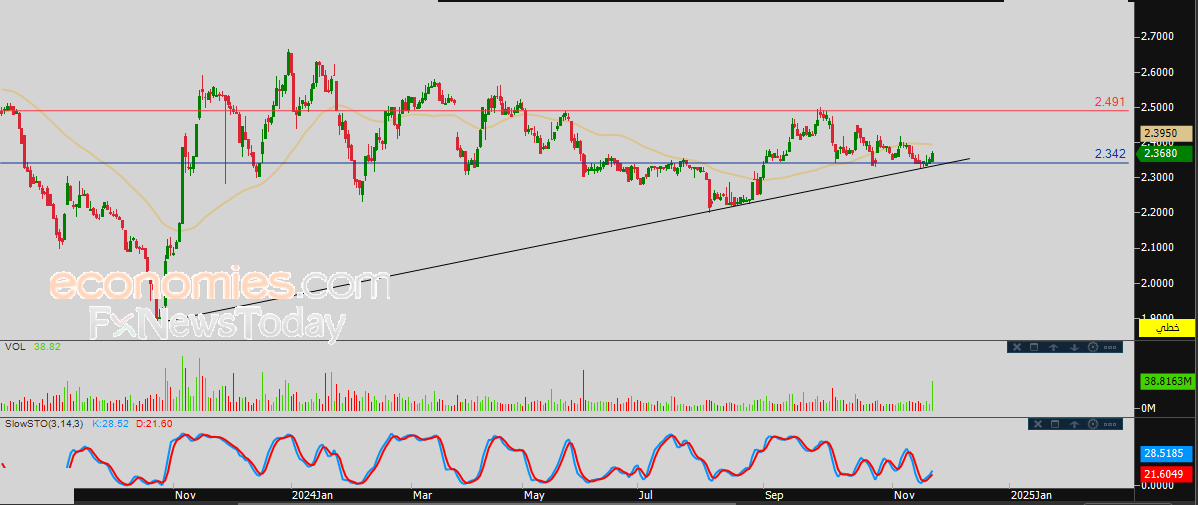Open SlowSTO panel more options menu
This screenshot has width=1198, height=505.
tap(1110, 424)
